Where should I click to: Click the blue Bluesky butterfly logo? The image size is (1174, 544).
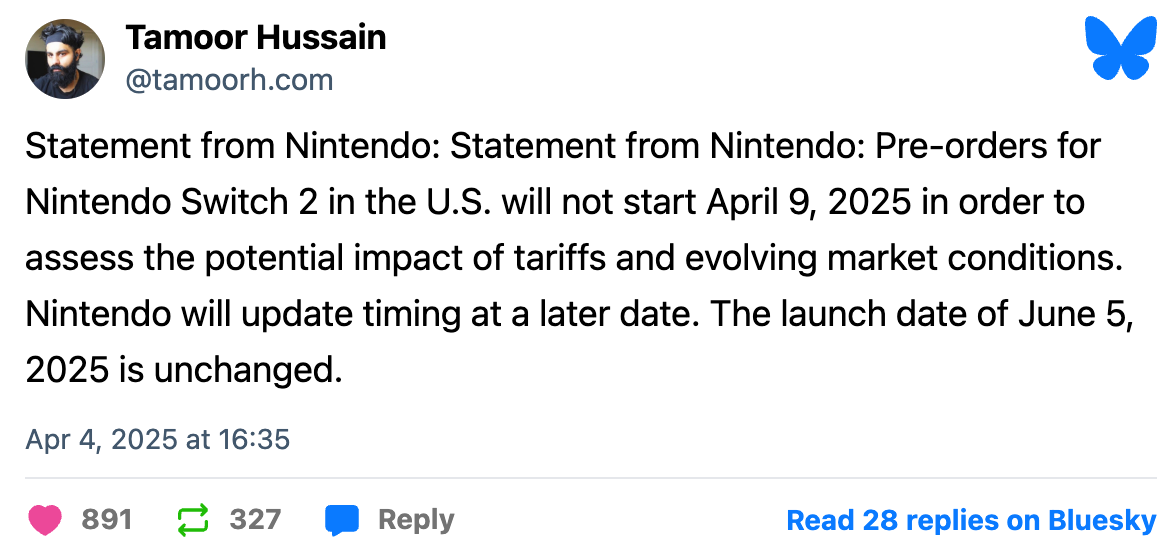coord(1121,48)
